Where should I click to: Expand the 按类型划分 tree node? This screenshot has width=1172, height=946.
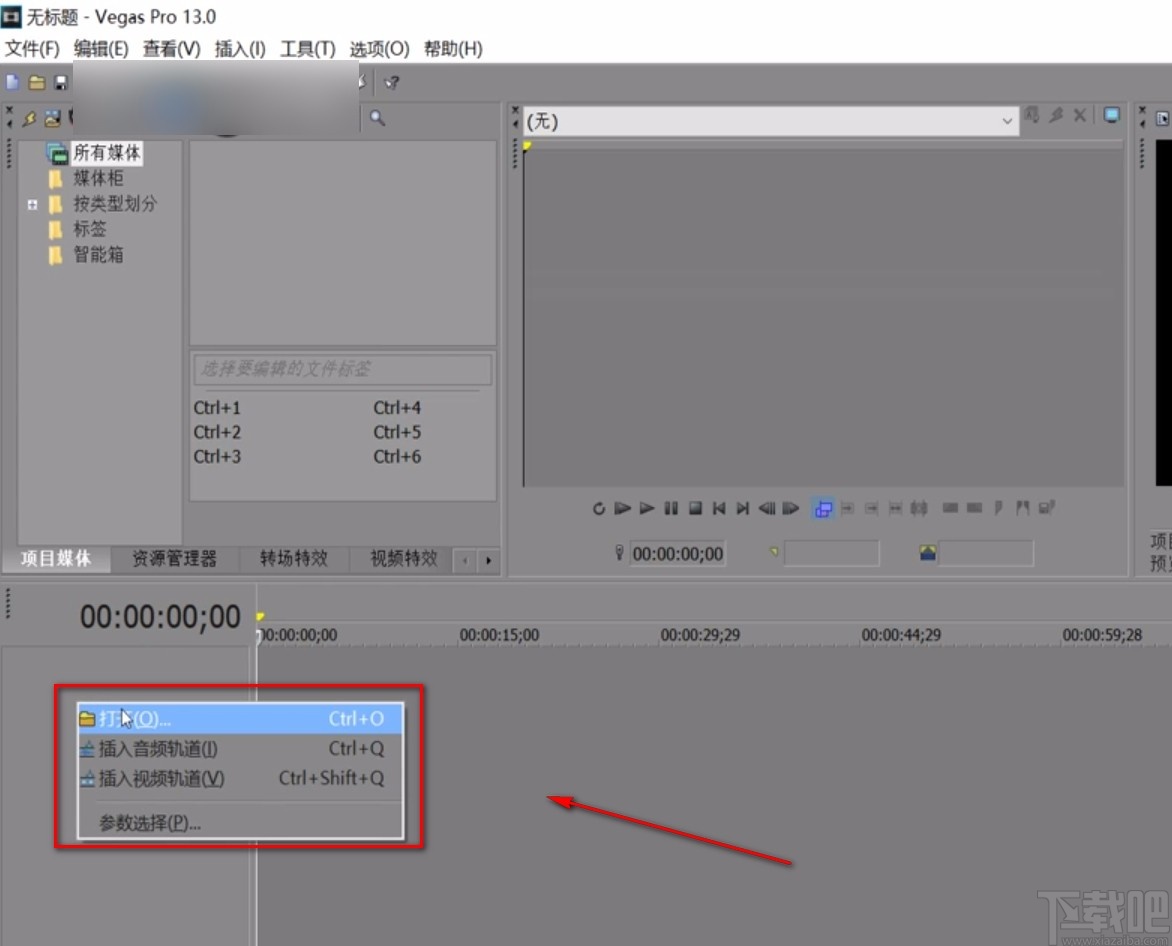[x=32, y=204]
